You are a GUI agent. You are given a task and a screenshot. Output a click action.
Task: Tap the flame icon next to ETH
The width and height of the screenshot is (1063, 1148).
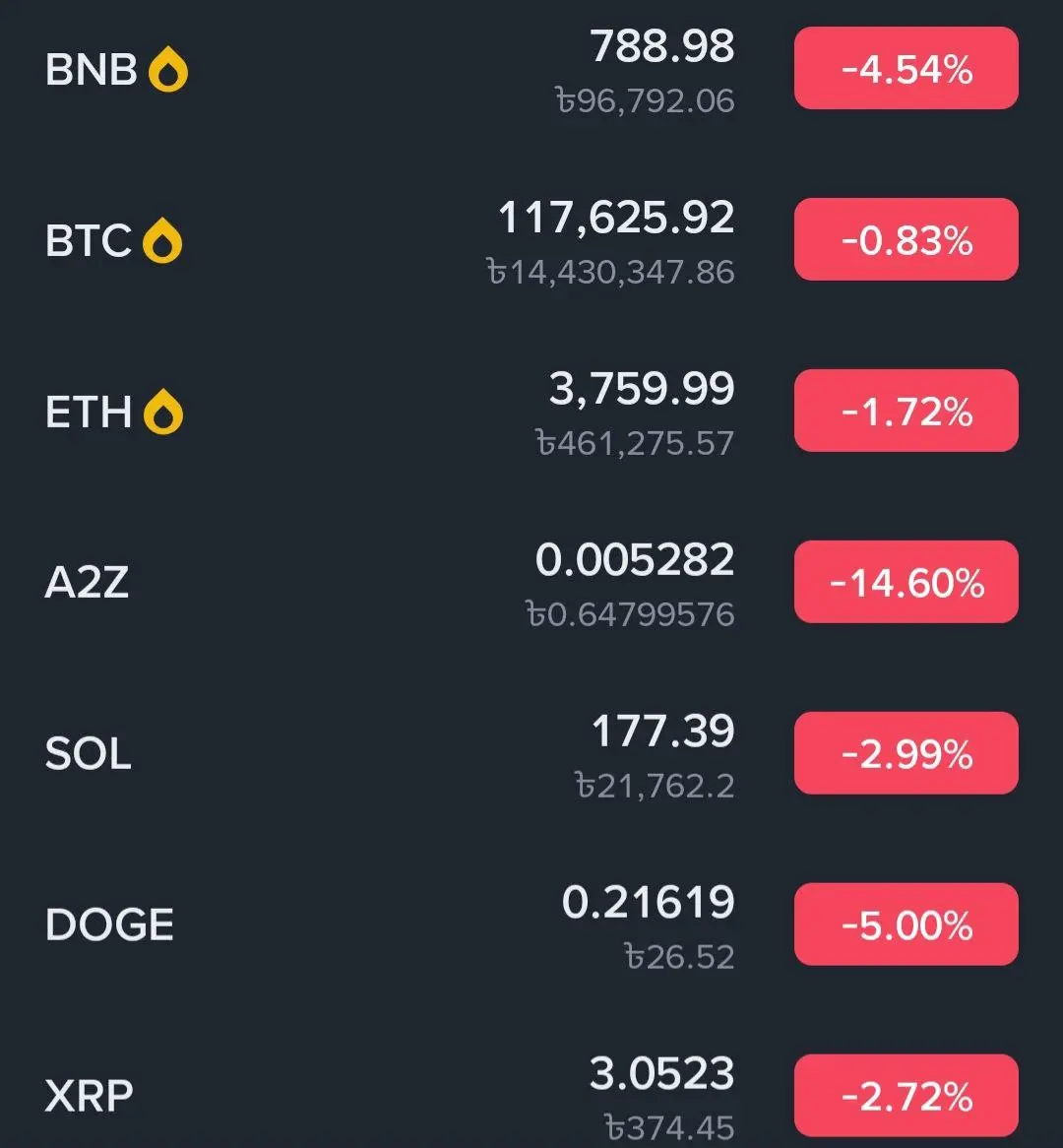point(163,412)
